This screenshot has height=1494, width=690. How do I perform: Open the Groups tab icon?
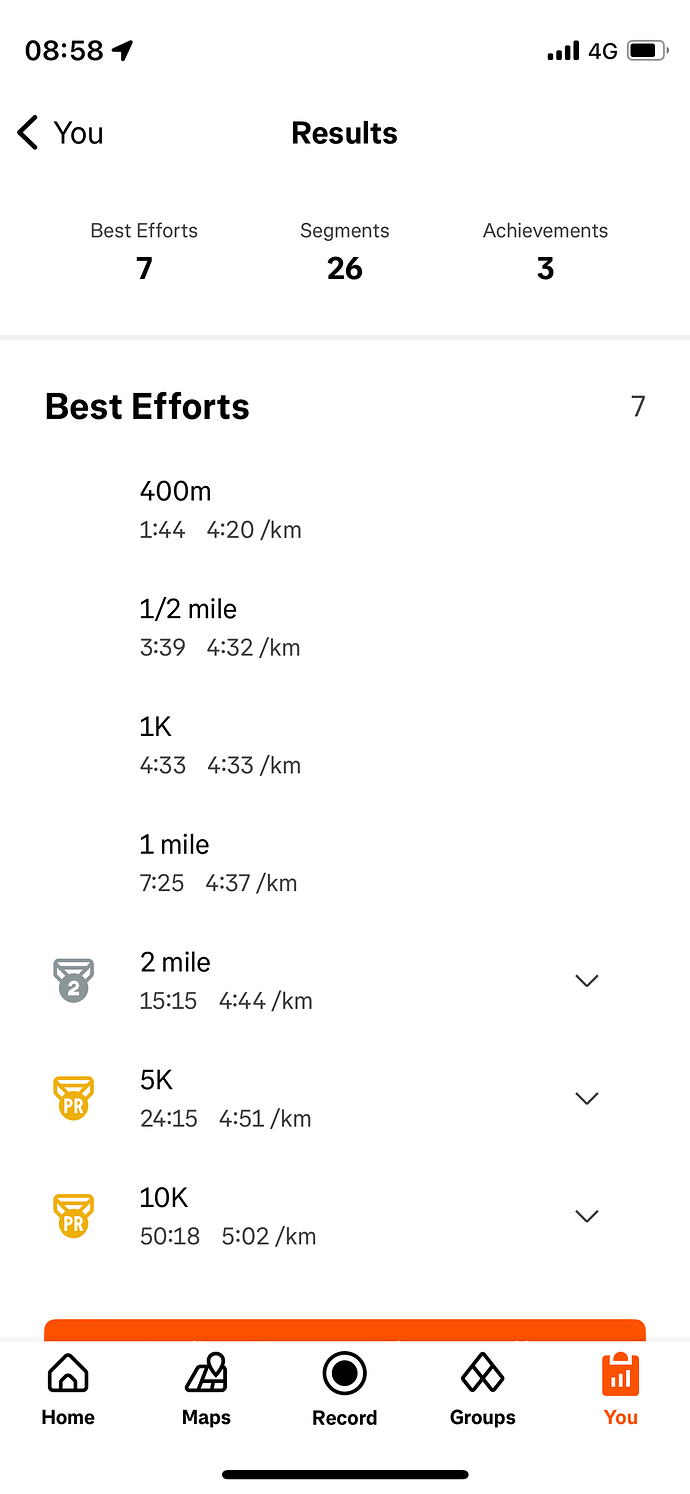coord(482,1374)
